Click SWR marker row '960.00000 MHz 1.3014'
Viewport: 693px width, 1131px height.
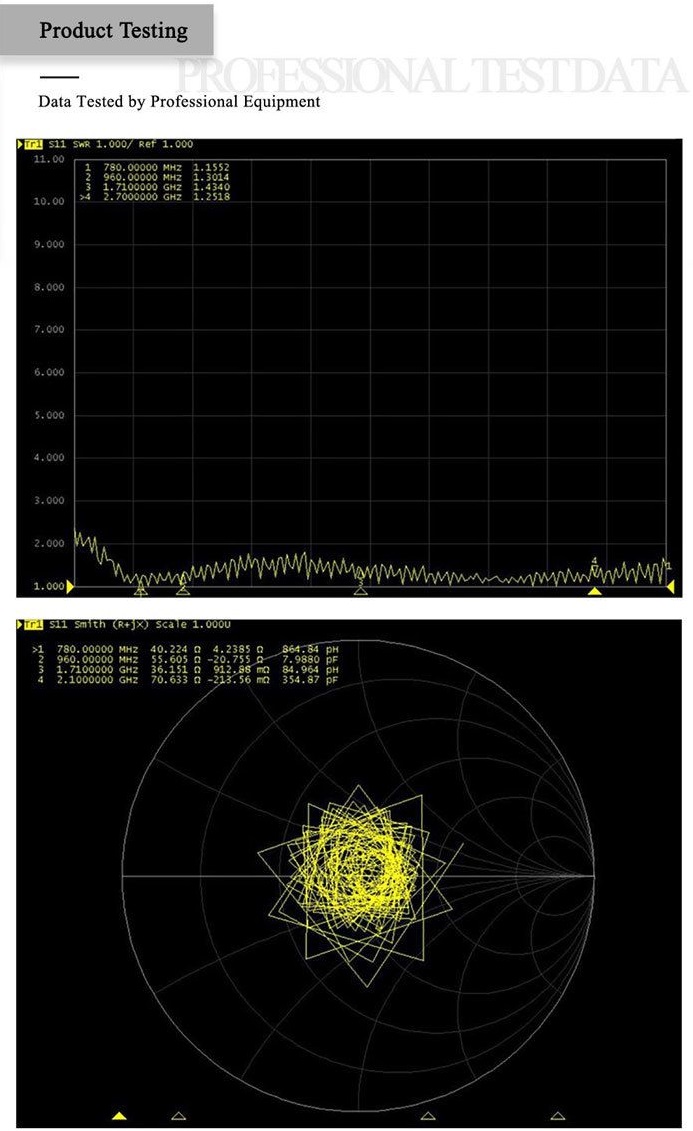click(x=156, y=177)
